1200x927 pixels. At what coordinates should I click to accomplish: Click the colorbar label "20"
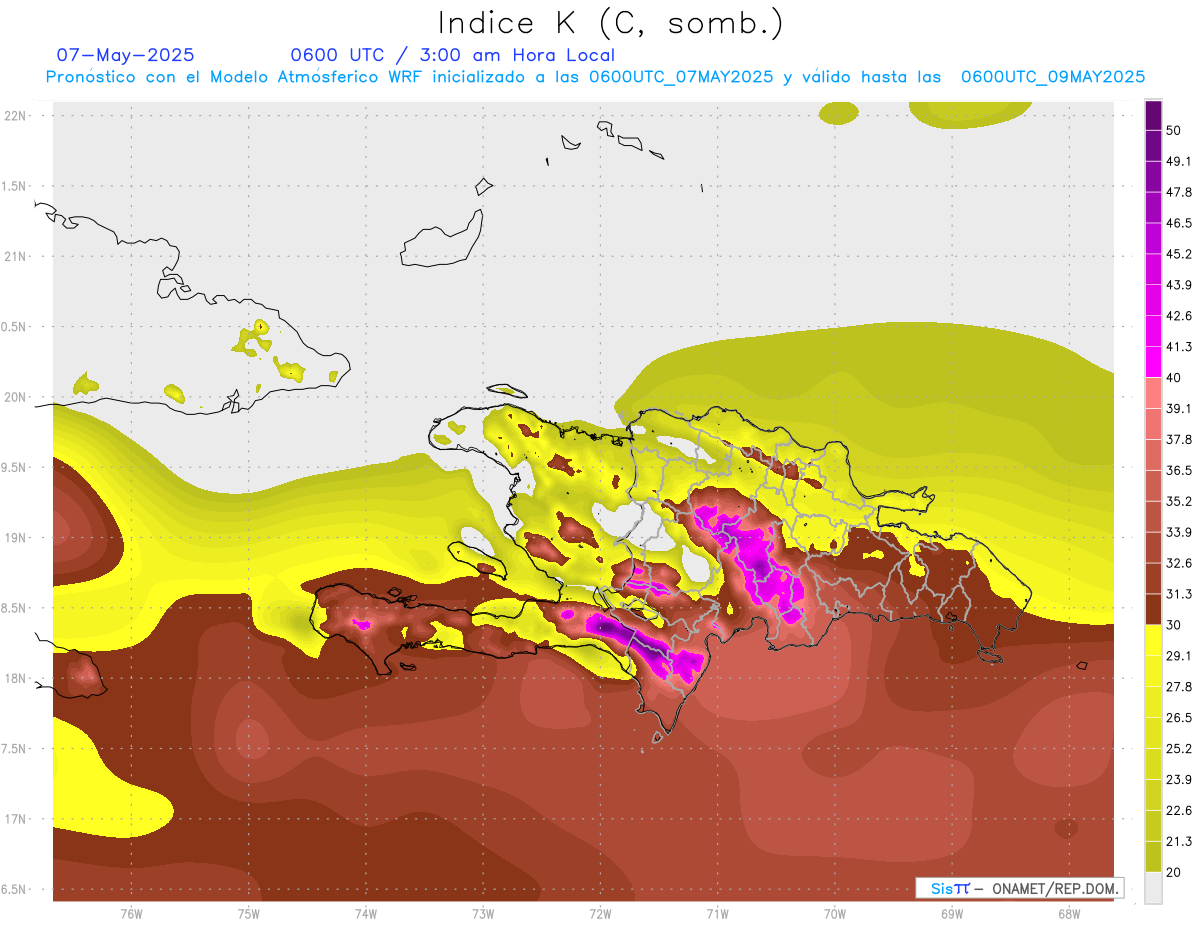[1175, 872]
